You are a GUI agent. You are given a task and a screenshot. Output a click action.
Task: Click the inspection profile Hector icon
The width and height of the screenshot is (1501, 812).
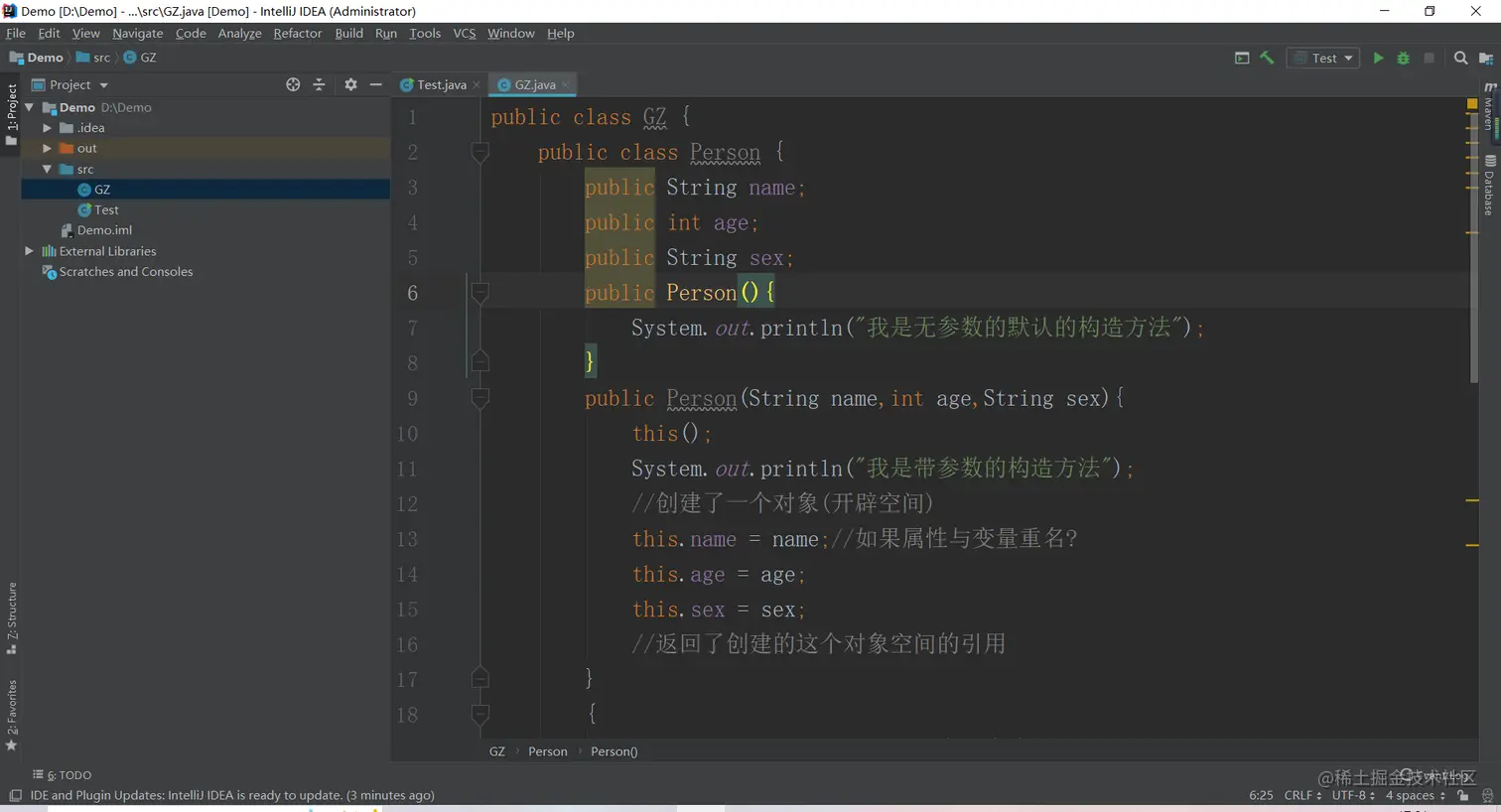pos(1487,795)
